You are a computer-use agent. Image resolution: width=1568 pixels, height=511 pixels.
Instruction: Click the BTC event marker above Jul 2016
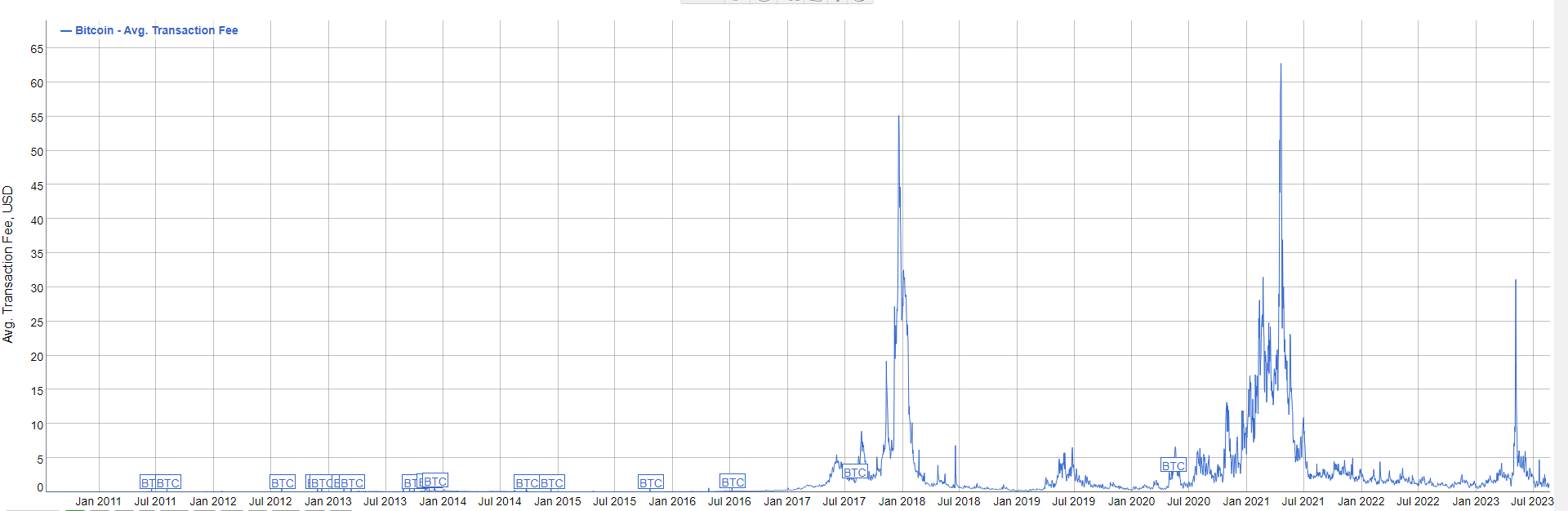(733, 482)
